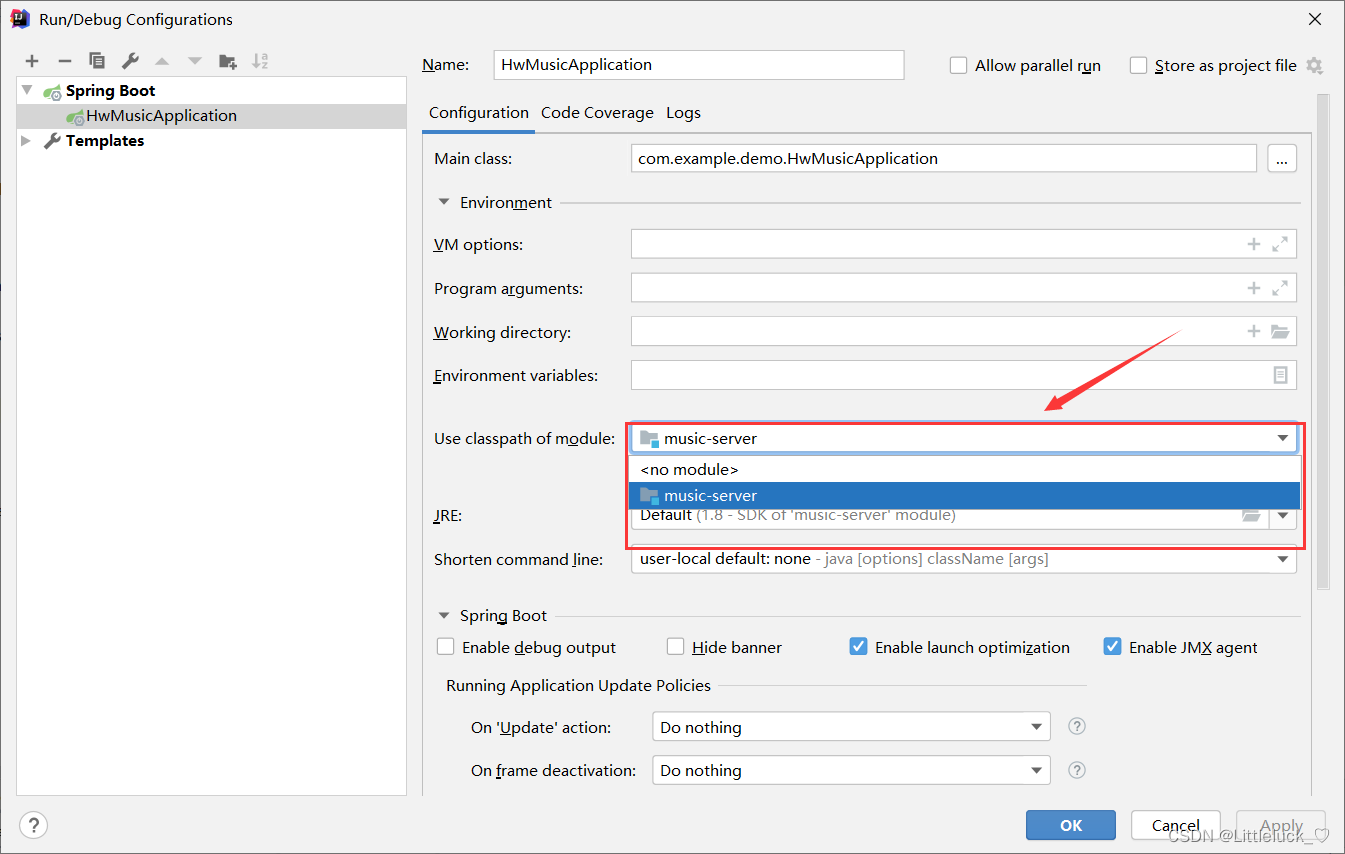Enable Allow parallel run

tap(958, 65)
